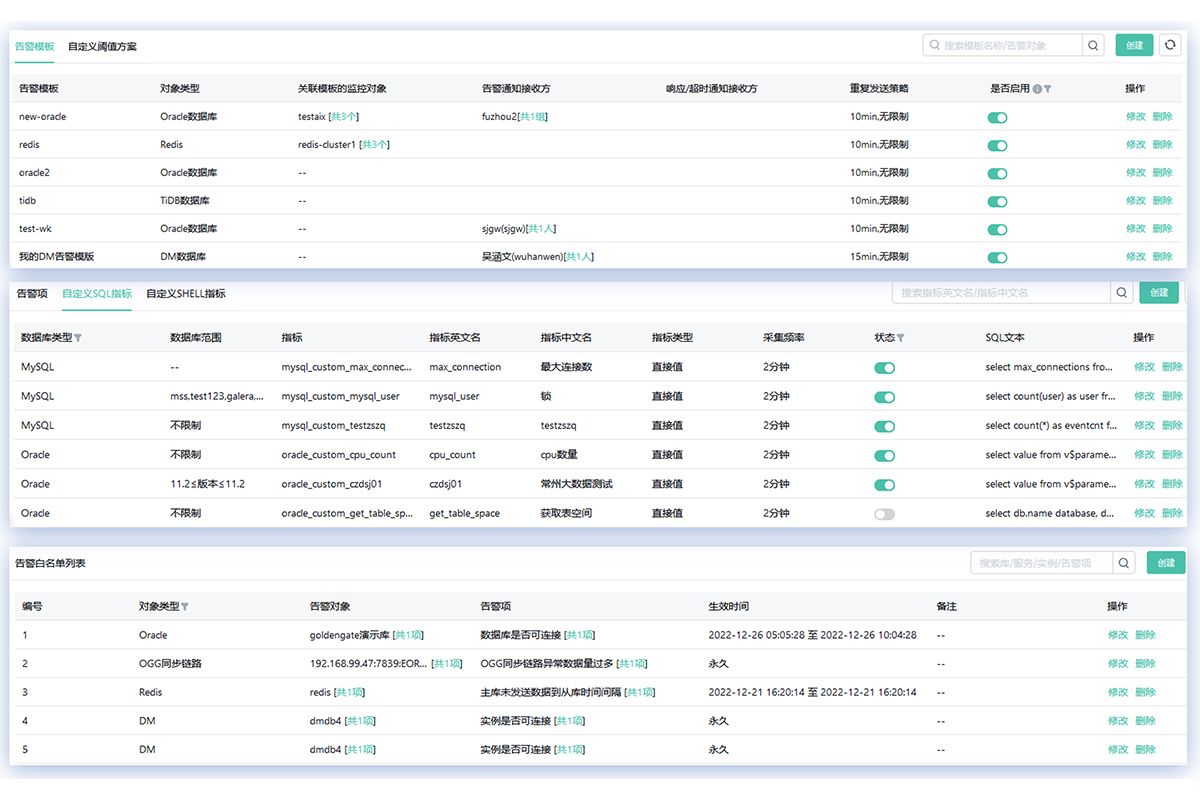The image size is (1200, 800).
Task: Open the 告警项 tab
Action: (32, 294)
